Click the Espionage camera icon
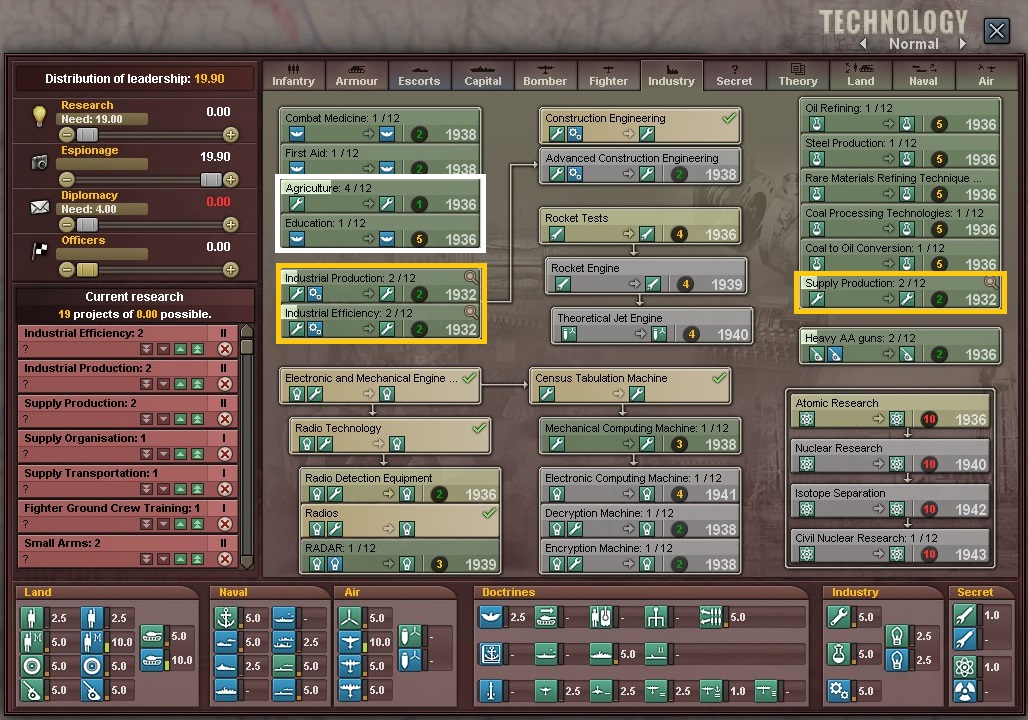This screenshot has height=720, width=1028. [39, 162]
